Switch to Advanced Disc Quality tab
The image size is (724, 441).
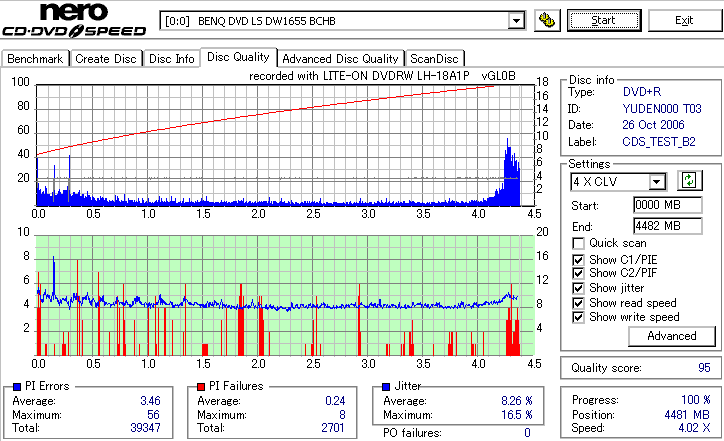click(340, 59)
